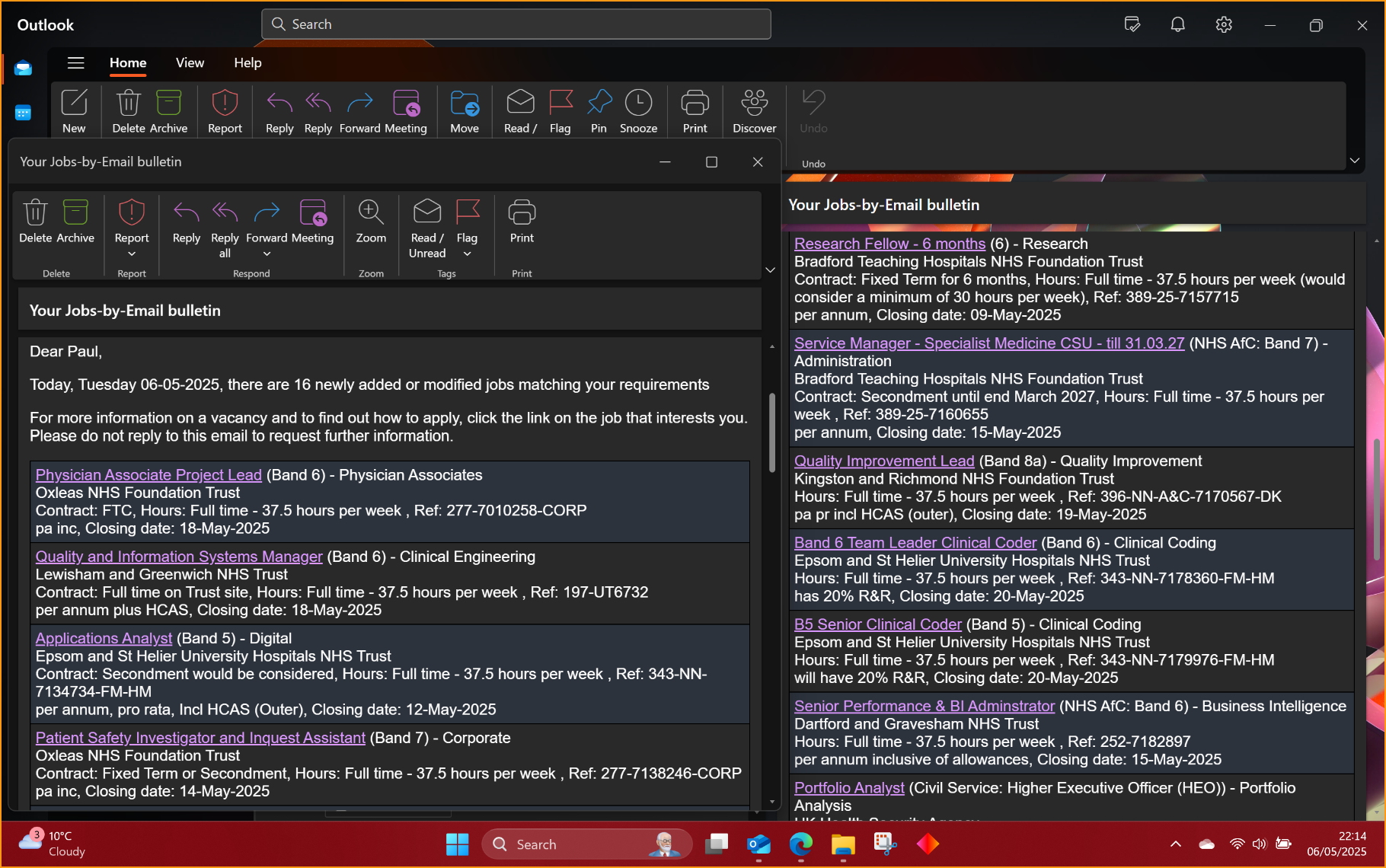This screenshot has width=1386, height=868.
Task: Open the Calendar icon in left sidebar
Action: [23, 113]
